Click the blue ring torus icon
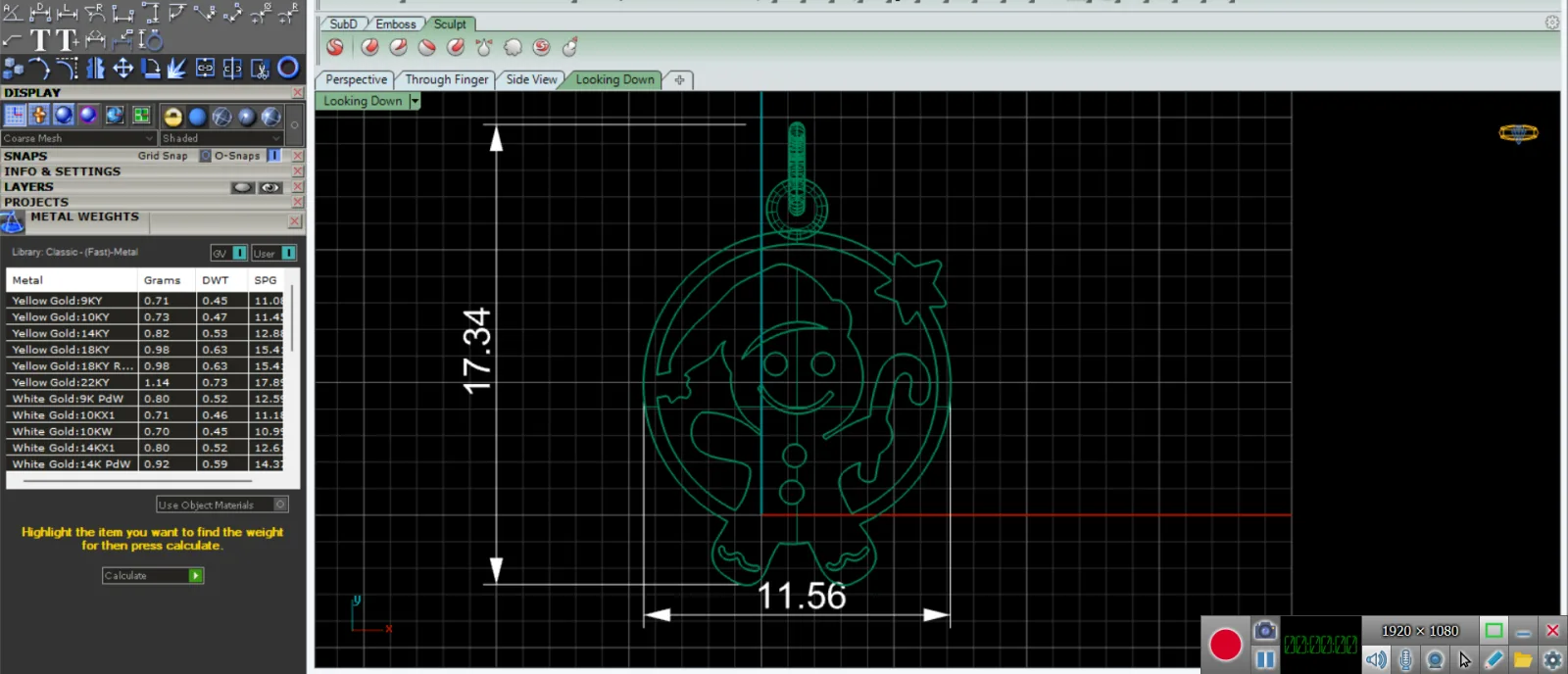The width and height of the screenshot is (1568, 674). point(288,68)
